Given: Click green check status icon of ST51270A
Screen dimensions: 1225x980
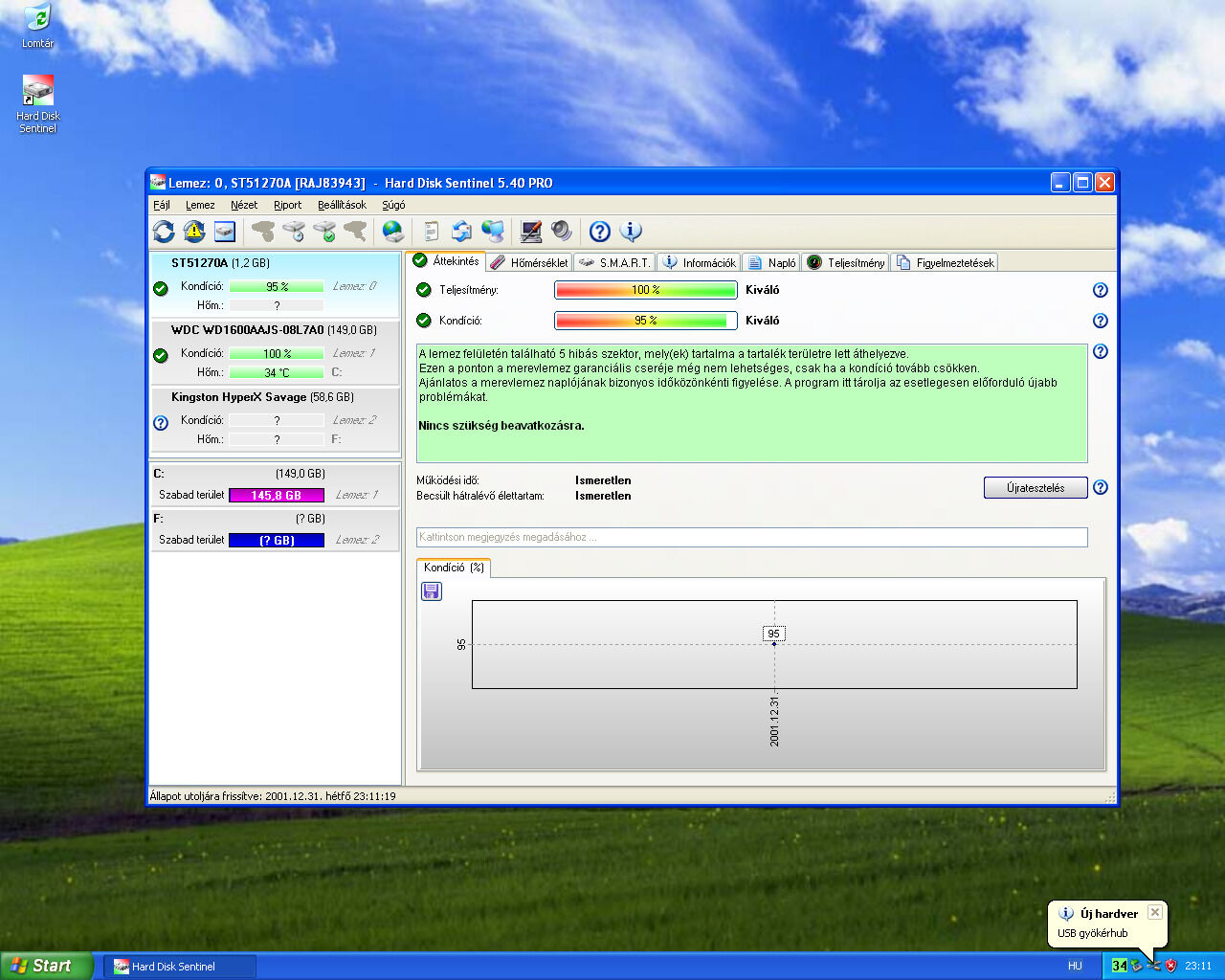Looking at the screenshot, I should click(x=161, y=288).
